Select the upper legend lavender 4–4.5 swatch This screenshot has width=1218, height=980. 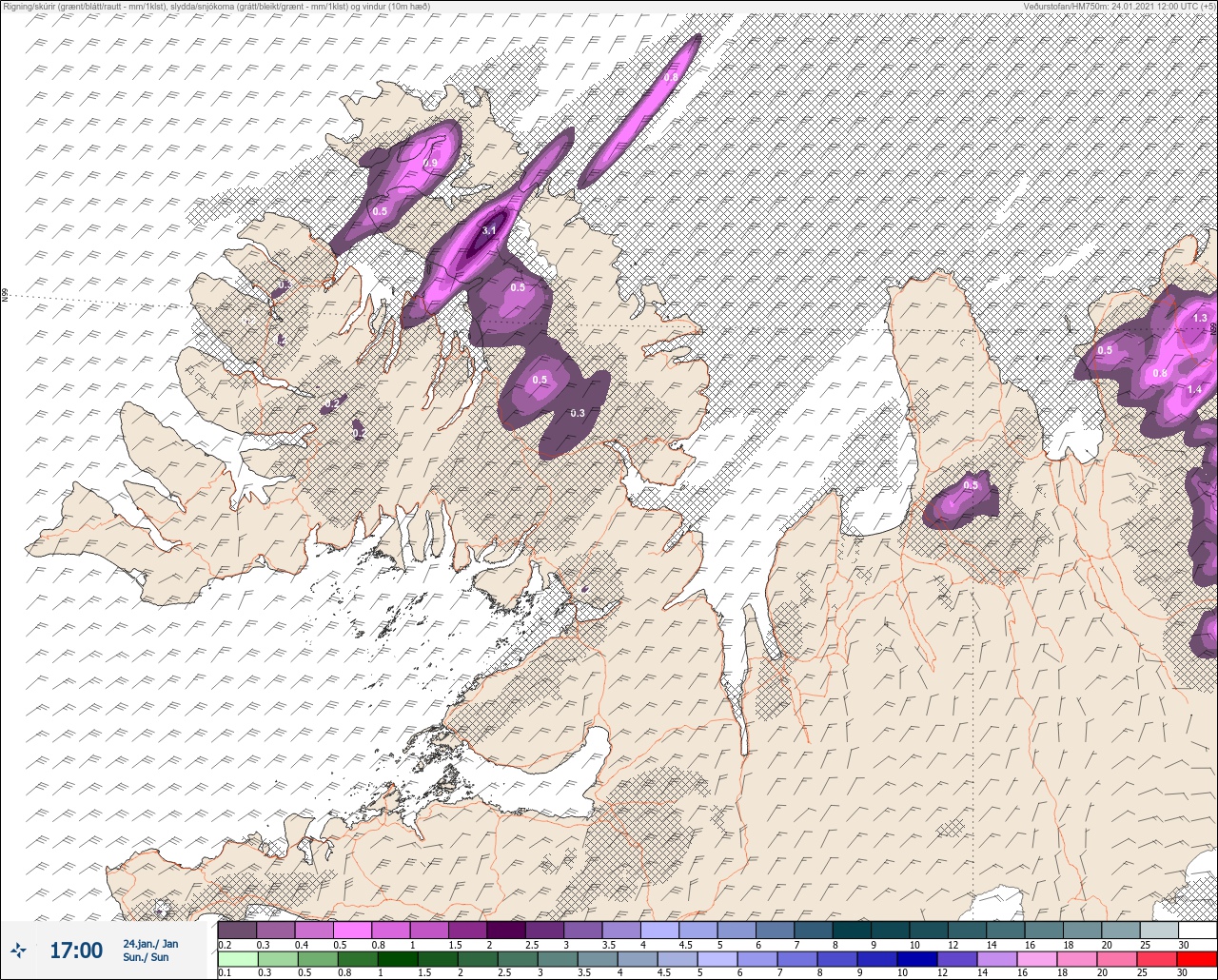pos(659,930)
